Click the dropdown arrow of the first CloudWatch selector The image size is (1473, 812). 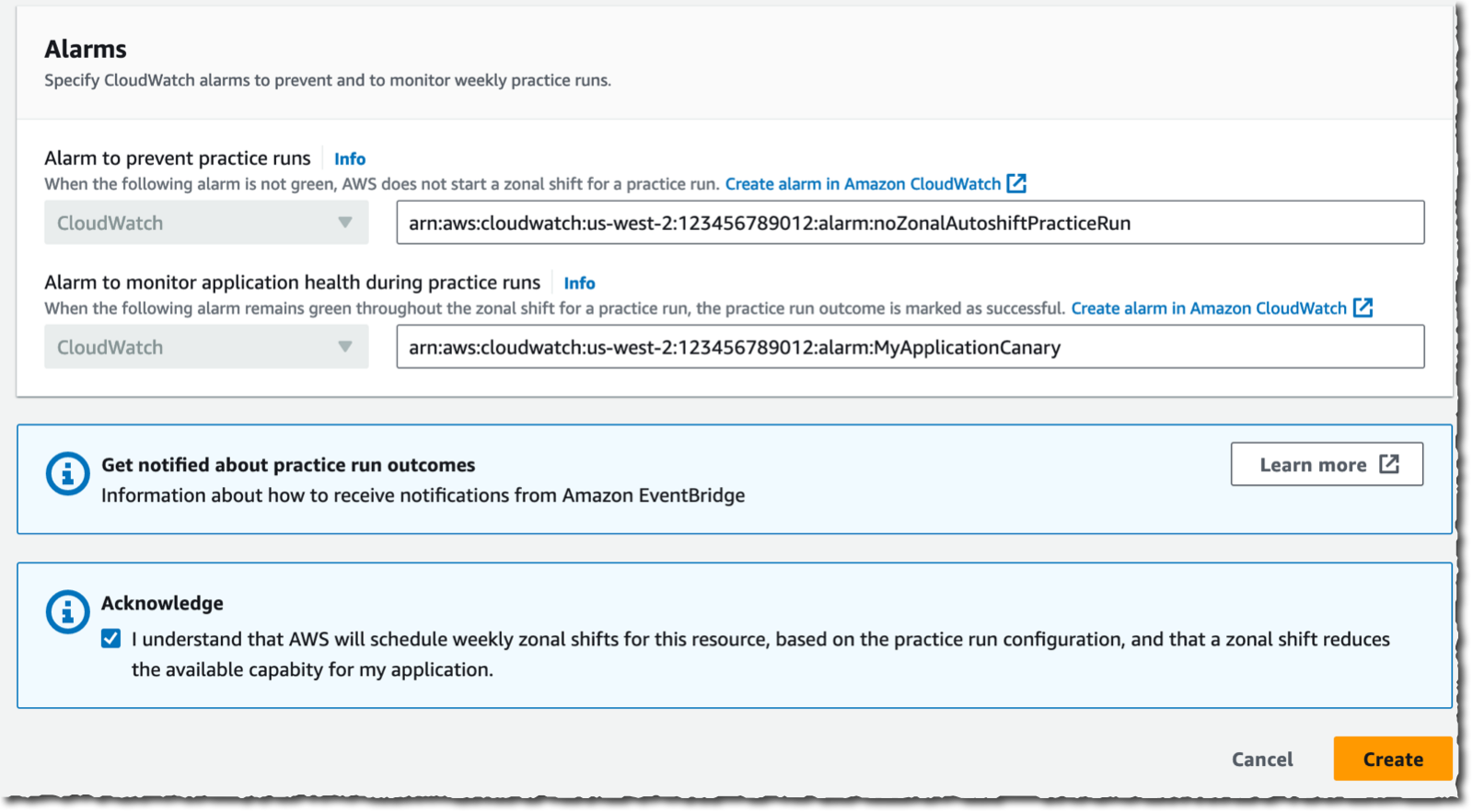(x=345, y=223)
